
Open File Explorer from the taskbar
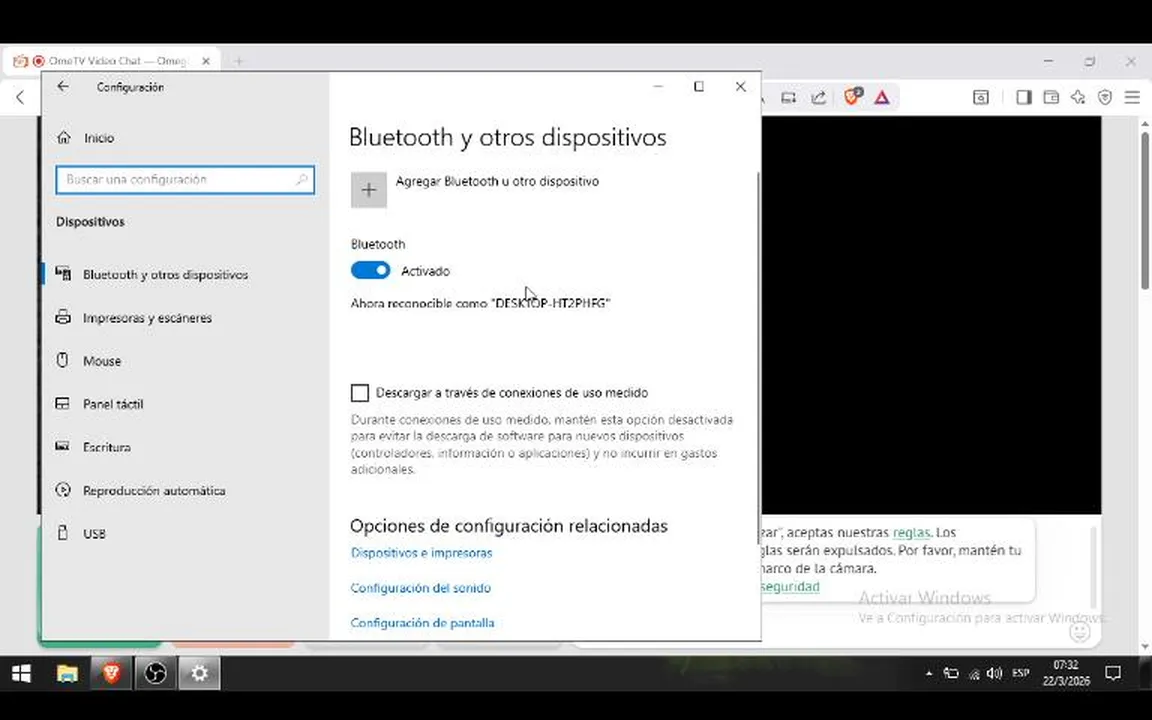67,673
